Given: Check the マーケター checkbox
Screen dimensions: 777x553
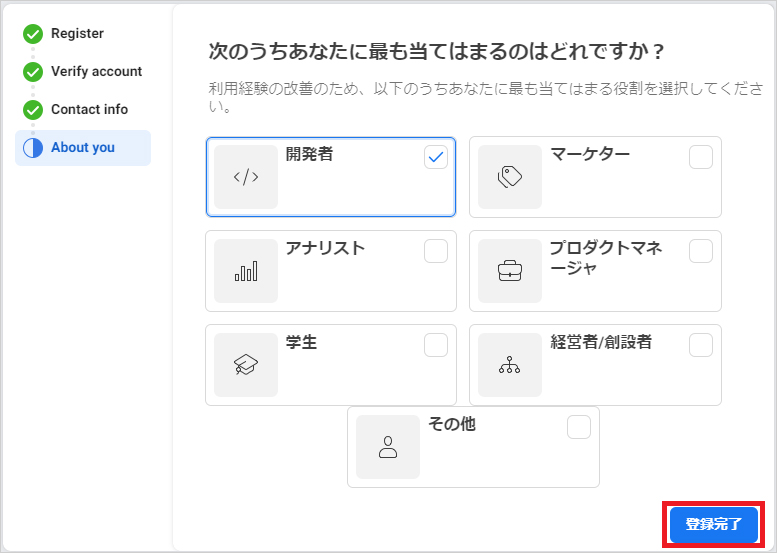Looking at the screenshot, I should pos(701,157).
